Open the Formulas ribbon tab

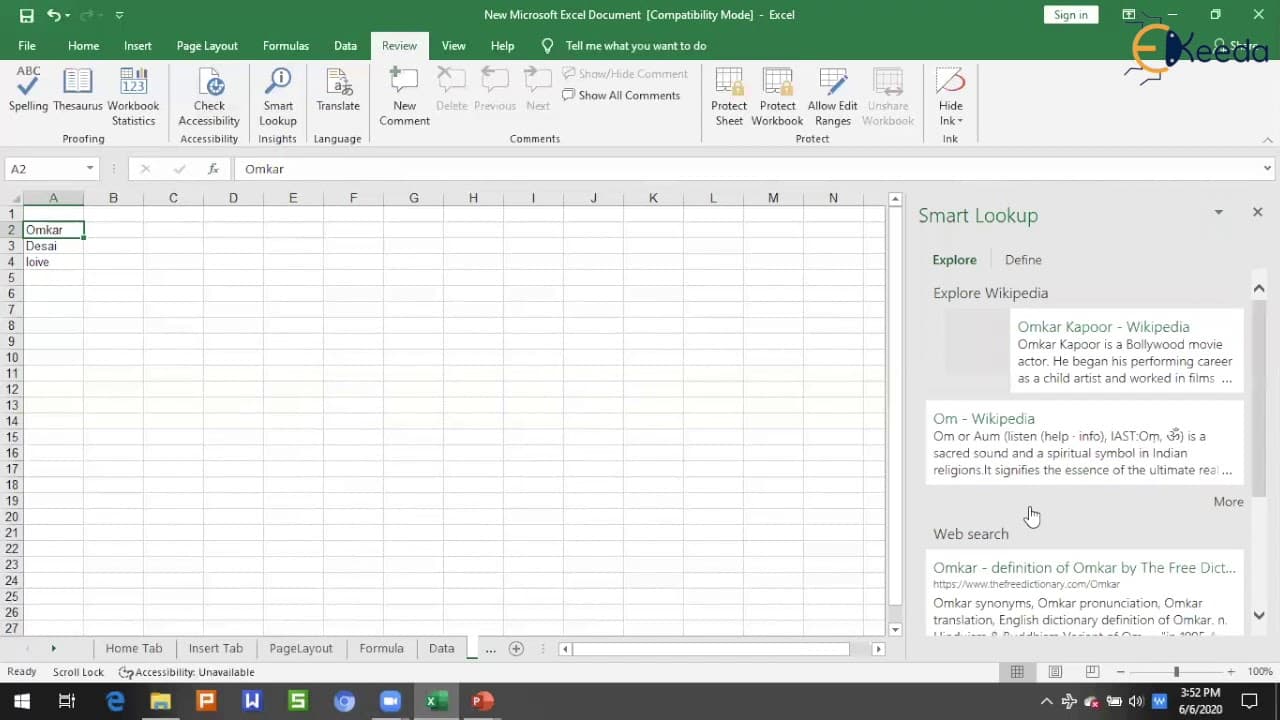pos(286,46)
